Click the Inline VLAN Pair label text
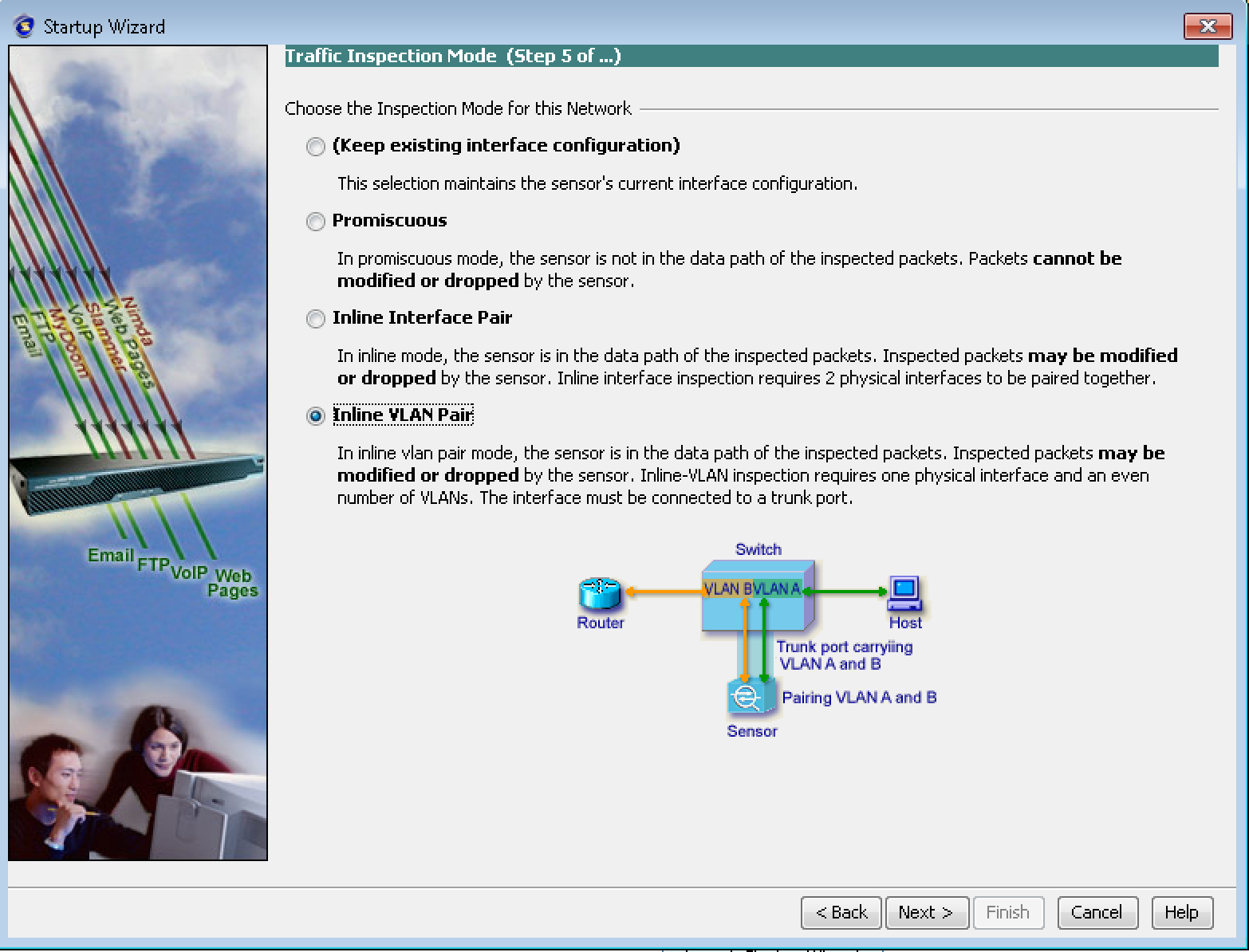 click(402, 415)
